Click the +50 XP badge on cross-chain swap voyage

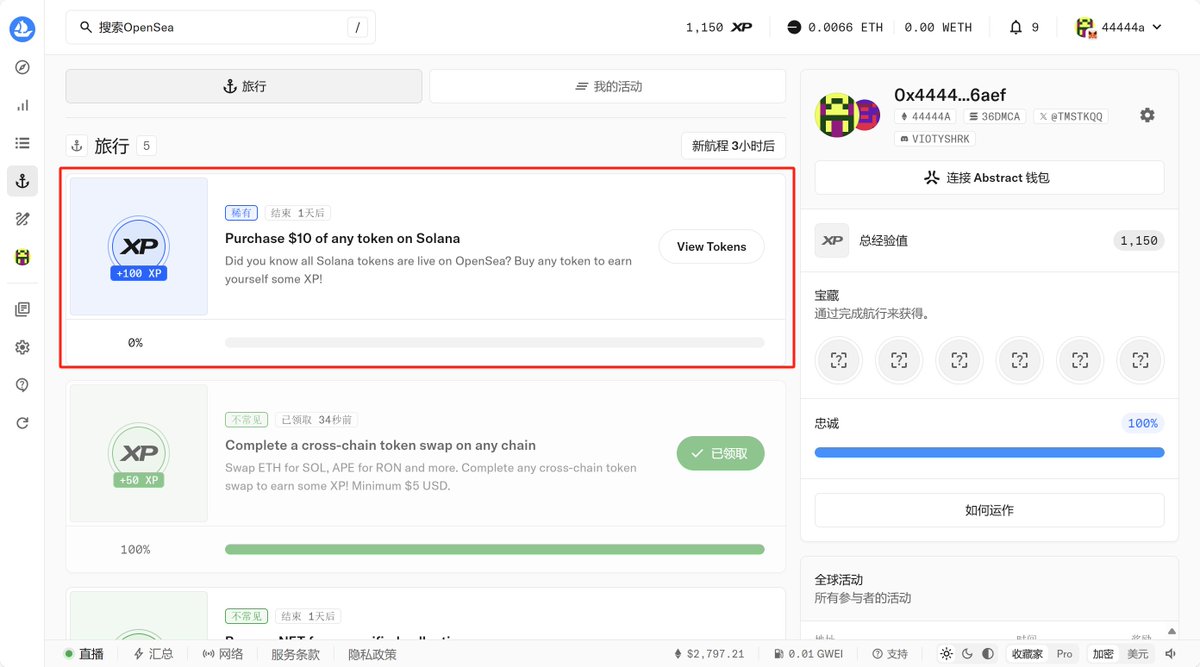pyautogui.click(x=139, y=480)
